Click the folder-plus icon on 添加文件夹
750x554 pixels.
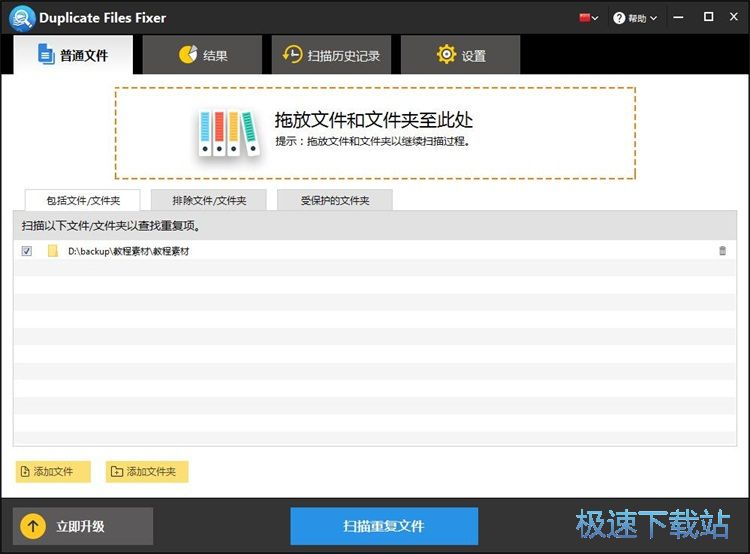(117, 472)
